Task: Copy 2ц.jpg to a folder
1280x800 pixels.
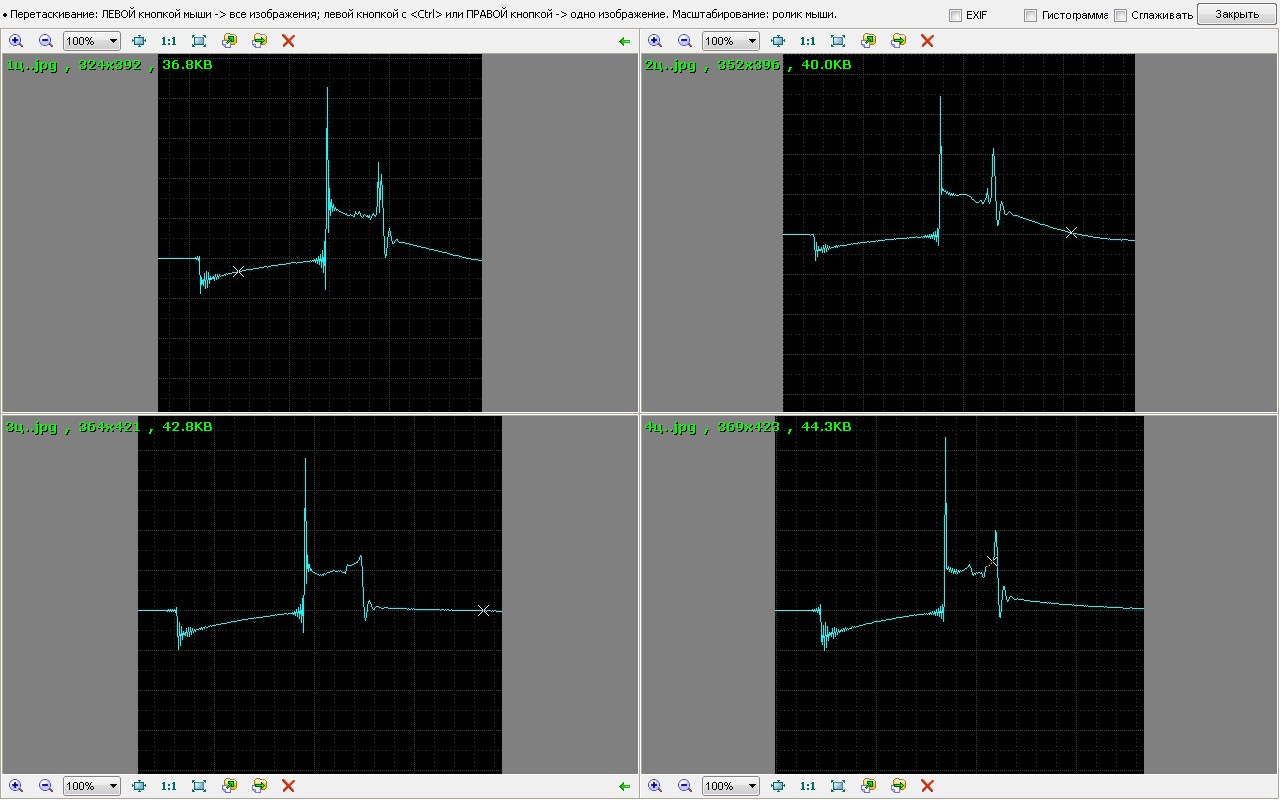Action: [868, 41]
